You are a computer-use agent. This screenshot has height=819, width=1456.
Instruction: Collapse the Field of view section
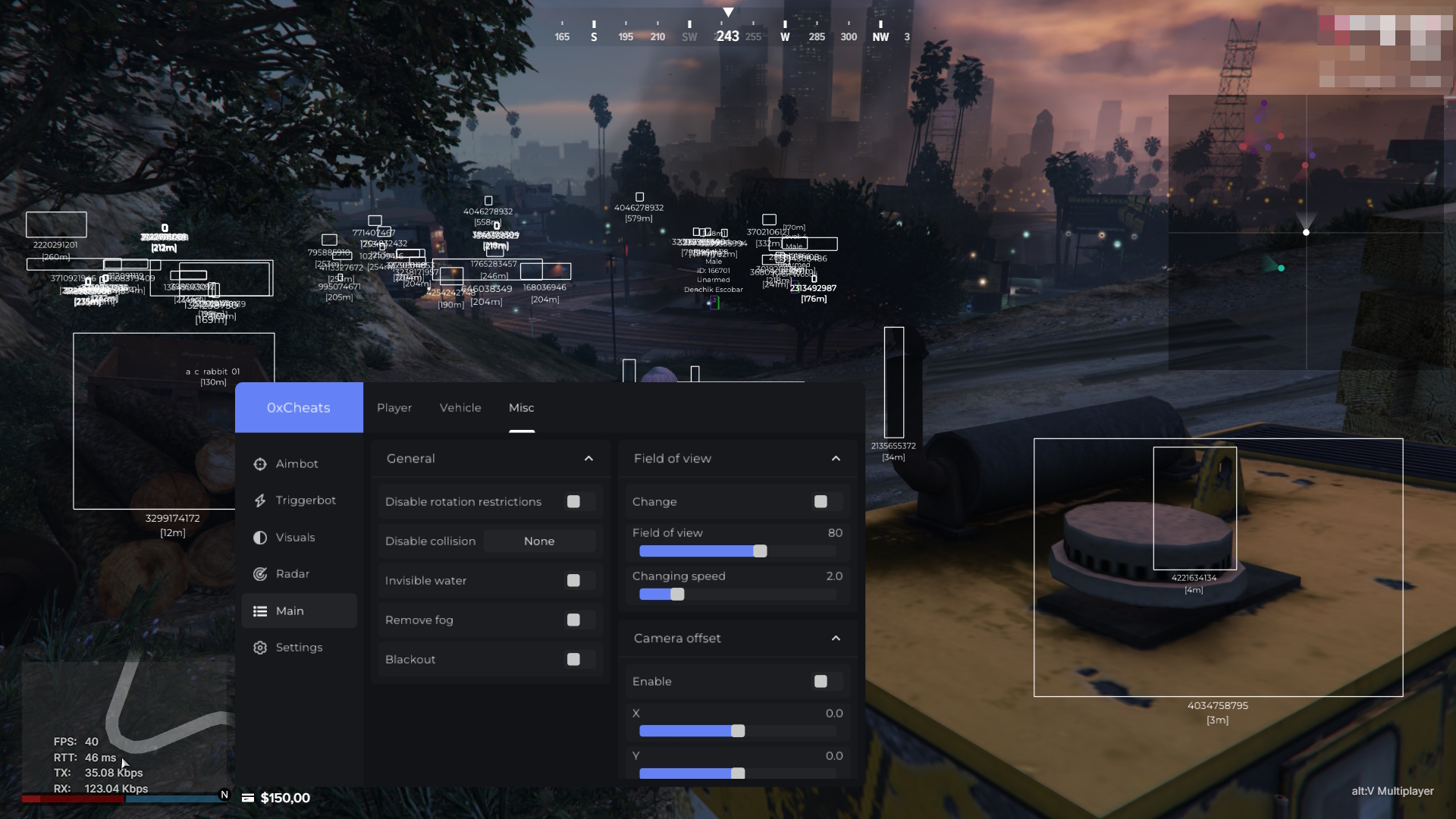coord(836,458)
